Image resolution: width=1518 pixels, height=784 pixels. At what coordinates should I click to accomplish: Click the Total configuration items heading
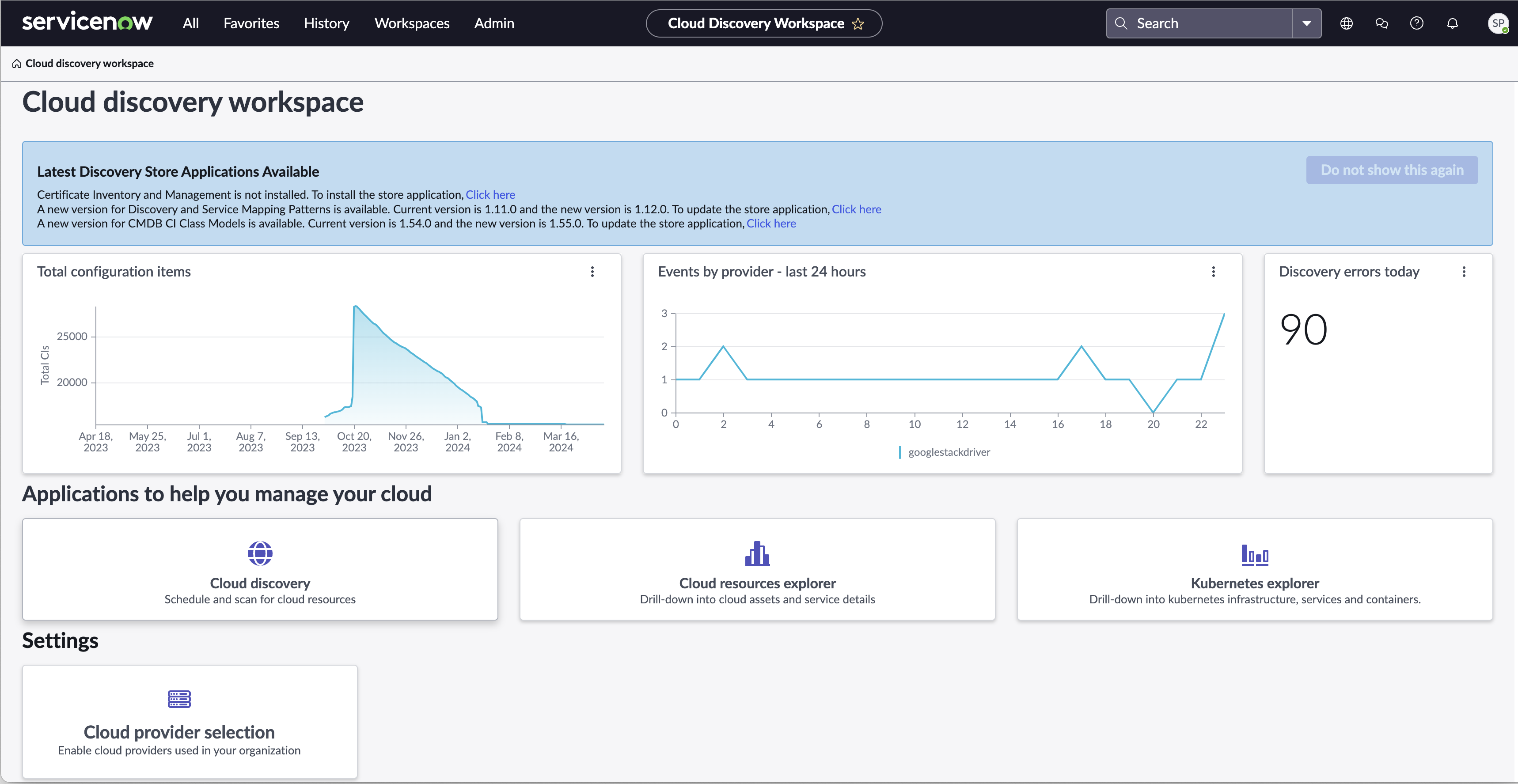(114, 272)
